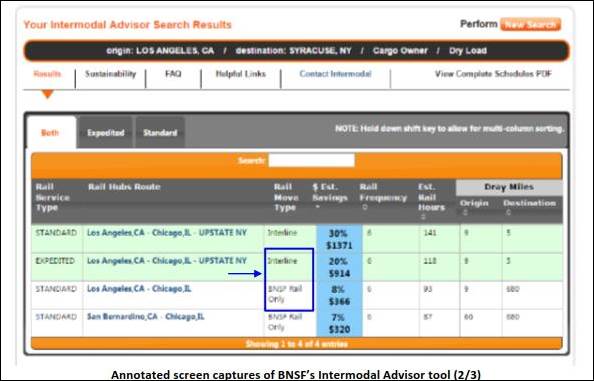Select the 20% $914 savings cell

(339, 267)
